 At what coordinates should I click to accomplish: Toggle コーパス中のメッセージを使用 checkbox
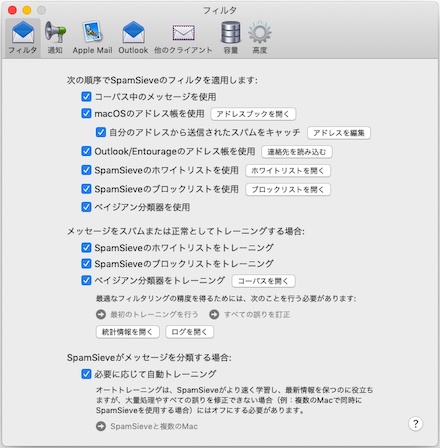click(86, 97)
